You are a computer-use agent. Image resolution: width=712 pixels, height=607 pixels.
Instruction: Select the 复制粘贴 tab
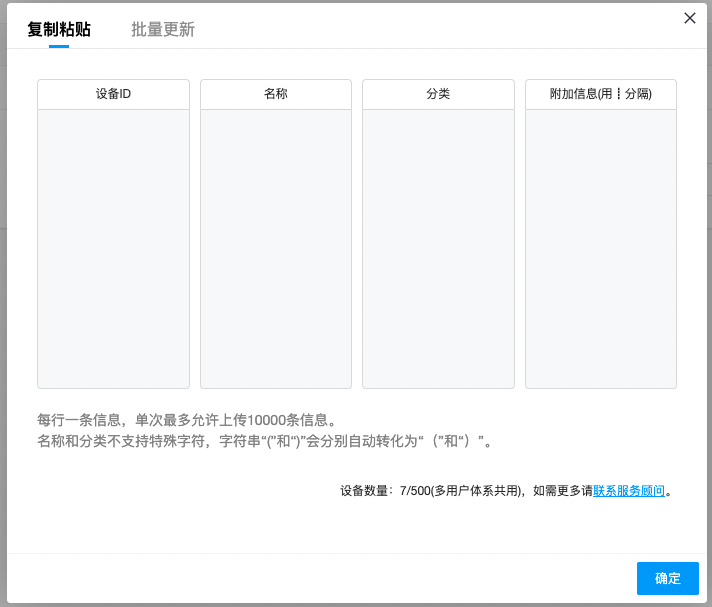(x=59, y=30)
